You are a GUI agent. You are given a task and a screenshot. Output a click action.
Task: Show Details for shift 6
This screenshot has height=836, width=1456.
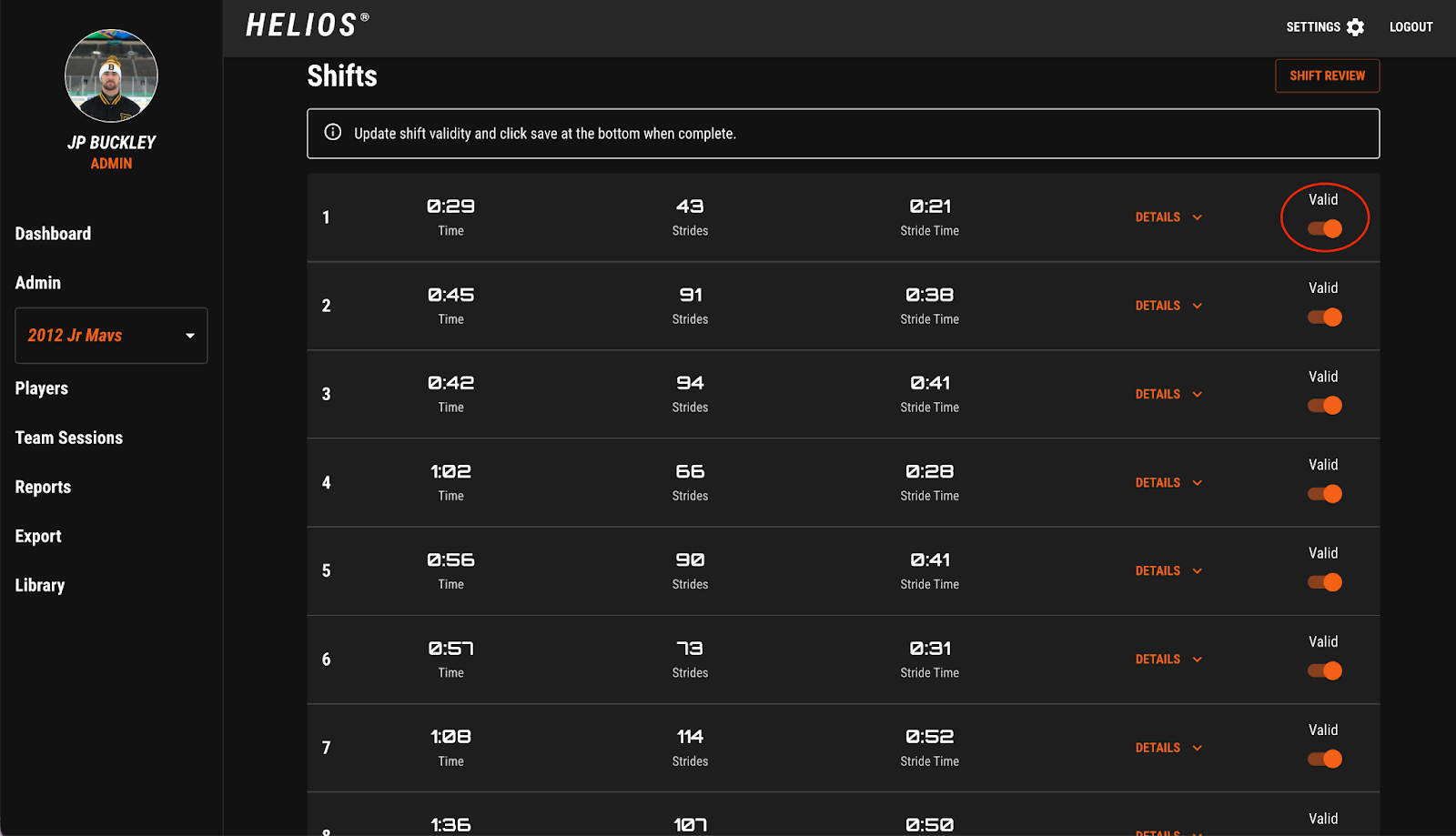click(1168, 660)
